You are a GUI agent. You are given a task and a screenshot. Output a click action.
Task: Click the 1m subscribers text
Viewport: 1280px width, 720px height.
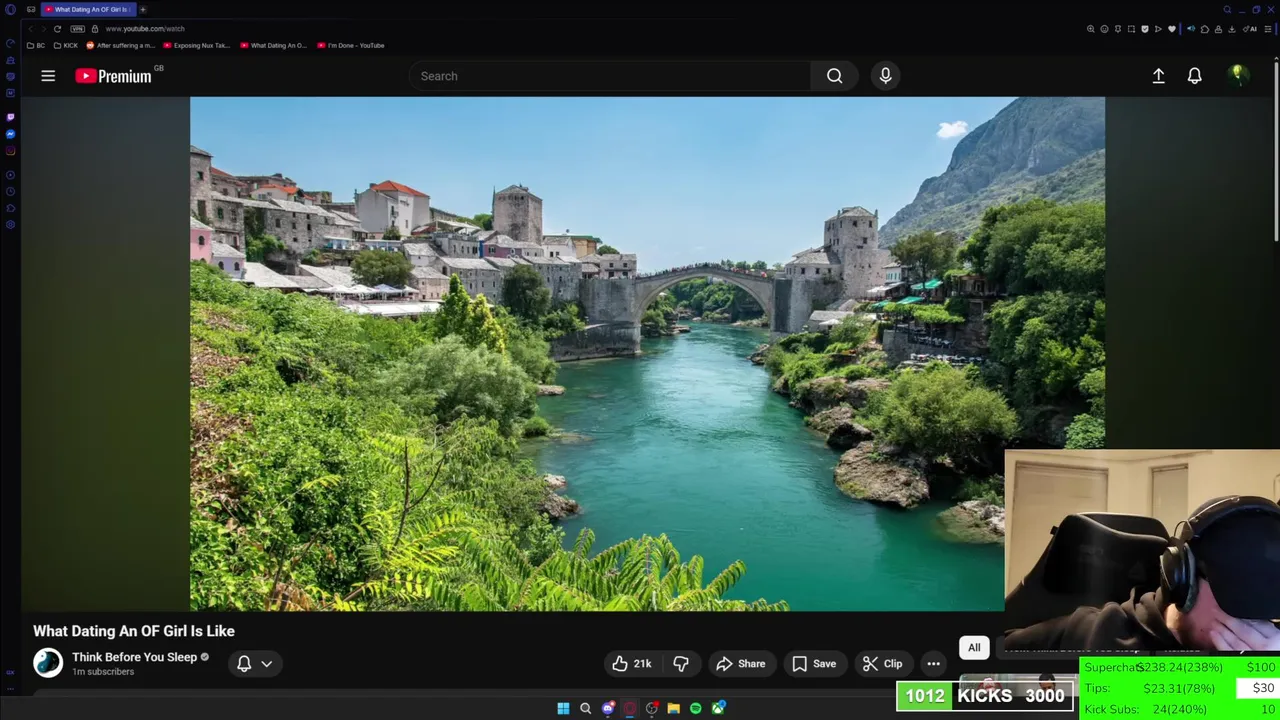103,672
